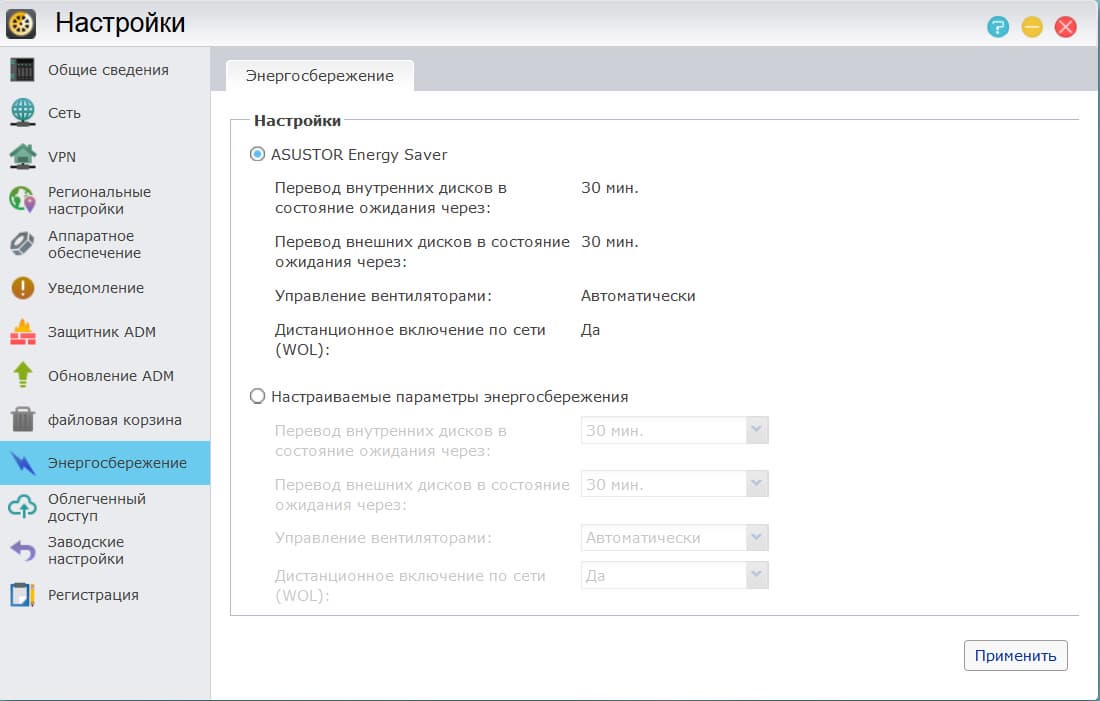Click the help question mark button

coord(997,27)
